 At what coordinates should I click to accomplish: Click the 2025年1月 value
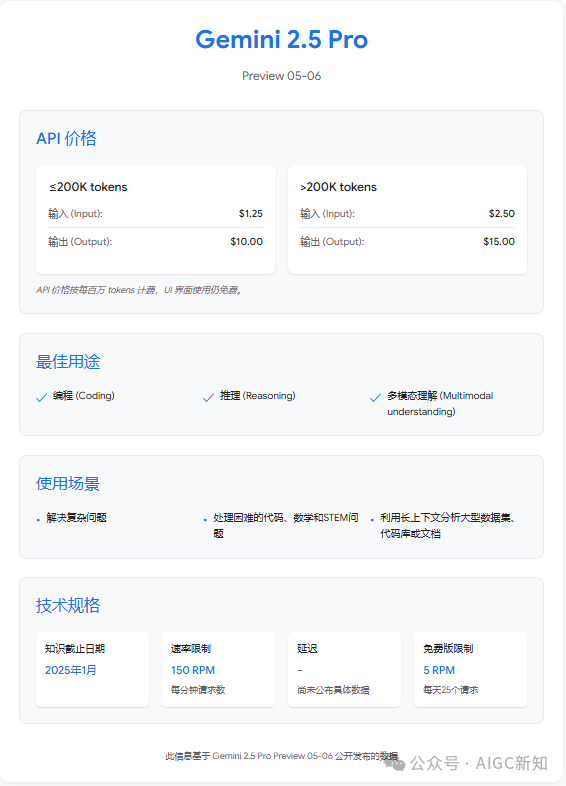click(x=71, y=670)
